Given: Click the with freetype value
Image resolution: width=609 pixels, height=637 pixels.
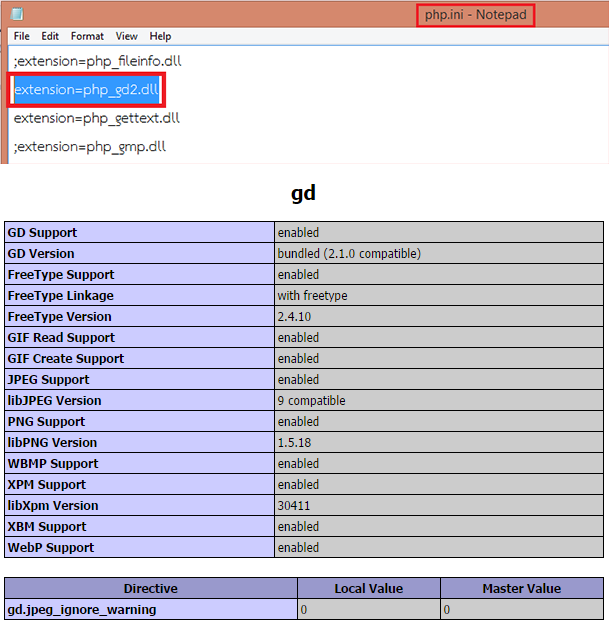Looking at the screenshot, I should (x=312, y=296).
